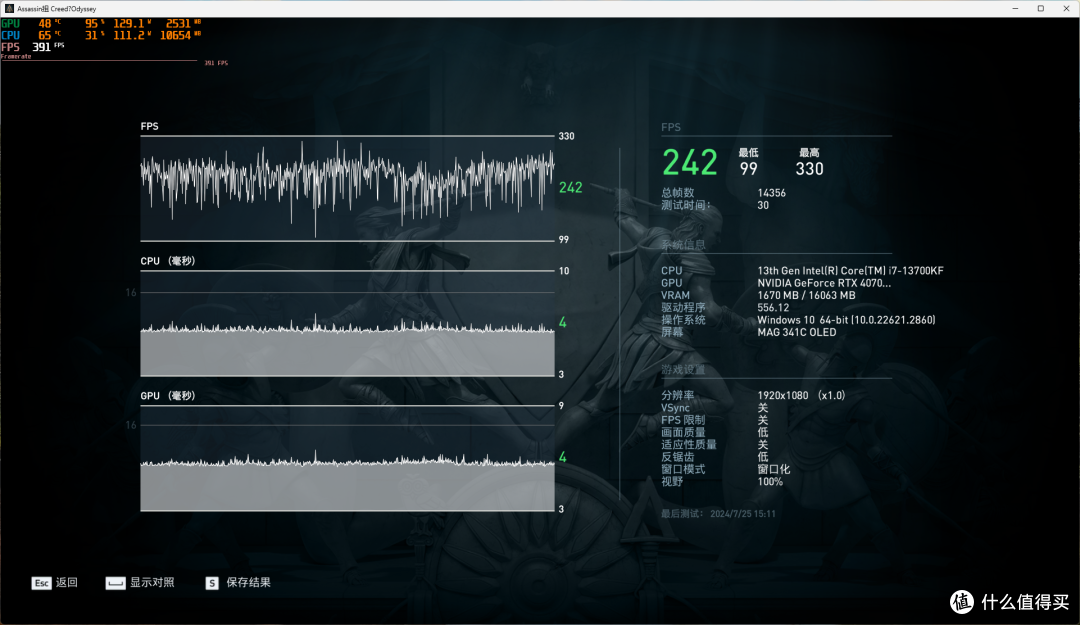The width and height of the screenshot is (1080, 625).
Task: Click the driver version 556.12
Action: 773,308
